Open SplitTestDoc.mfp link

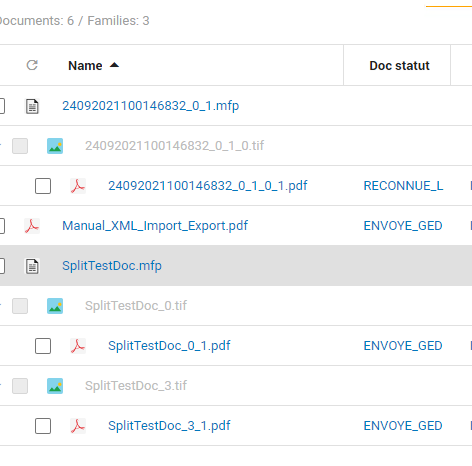112,266
